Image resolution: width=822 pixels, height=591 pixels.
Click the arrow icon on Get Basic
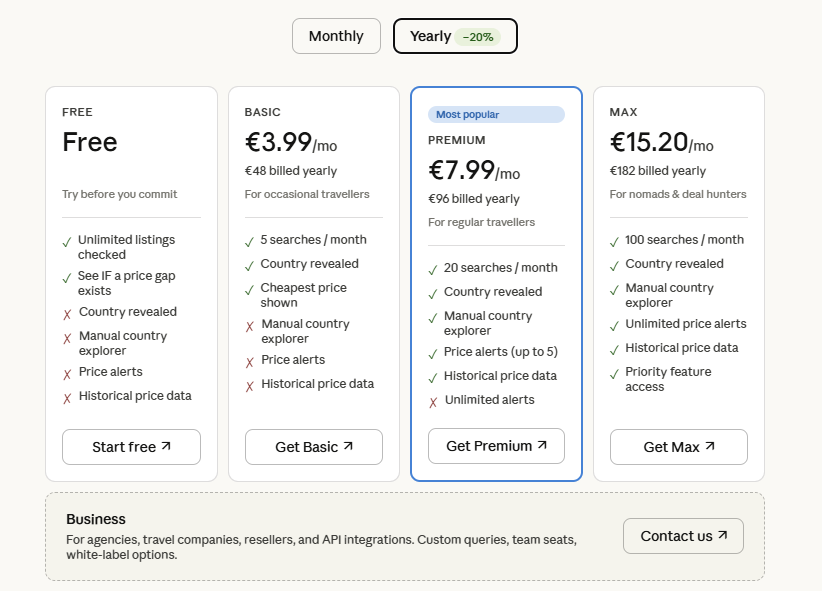pos(348,446)
